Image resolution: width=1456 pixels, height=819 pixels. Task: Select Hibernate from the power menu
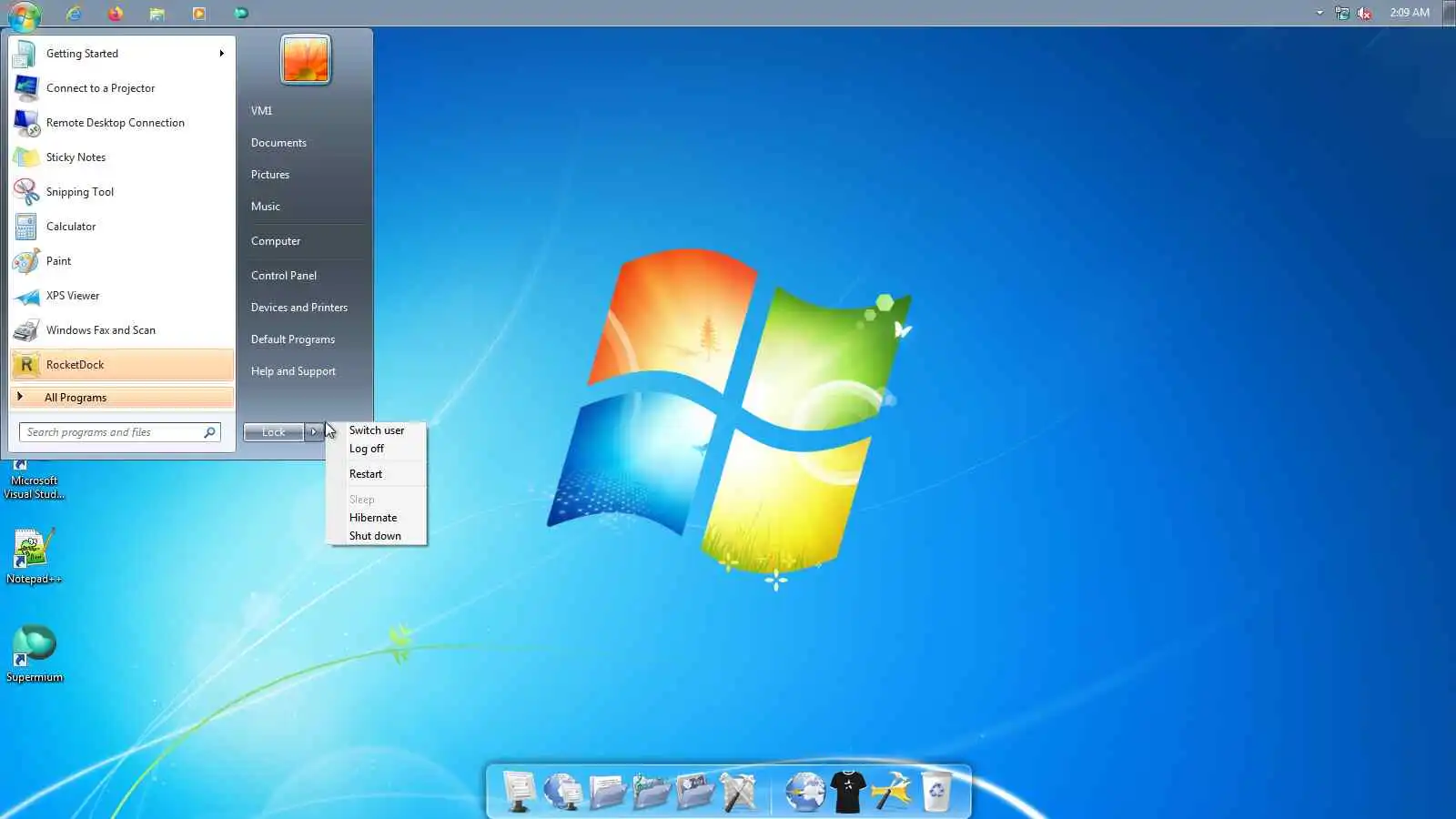[x=373, y=518]
